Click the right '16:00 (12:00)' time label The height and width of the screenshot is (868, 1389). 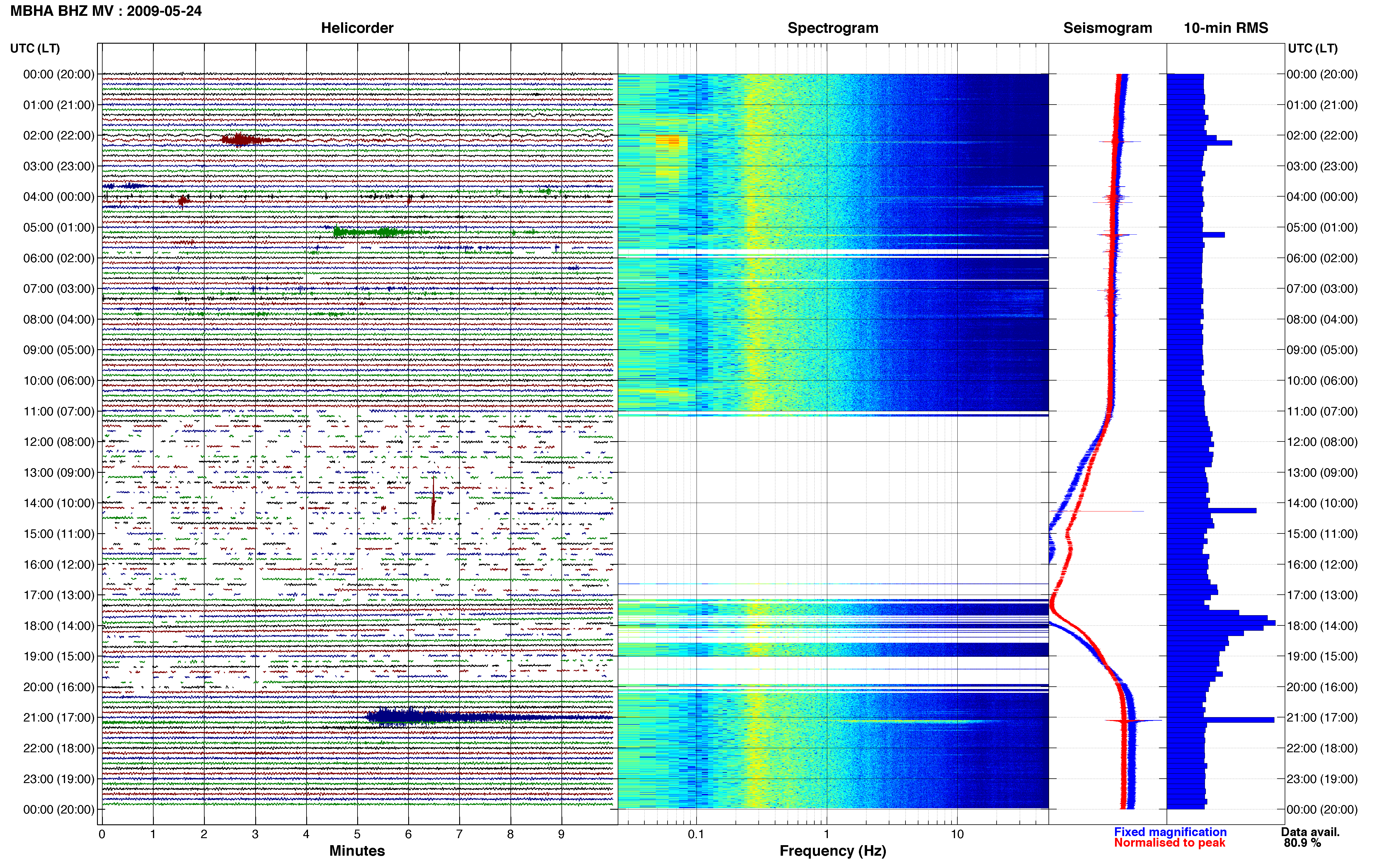[1322, 564]
